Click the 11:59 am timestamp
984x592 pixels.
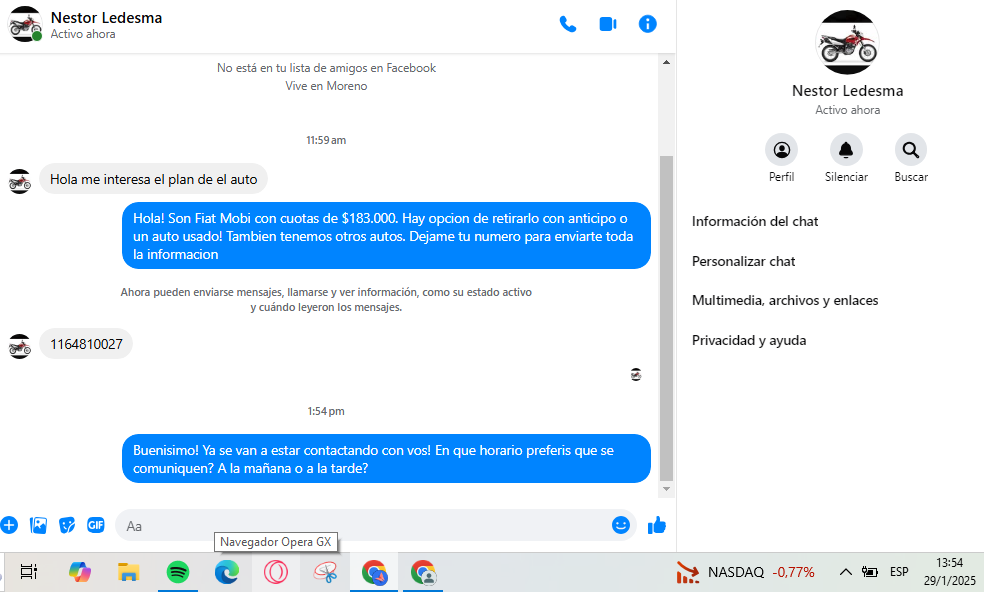coord(326,141)
